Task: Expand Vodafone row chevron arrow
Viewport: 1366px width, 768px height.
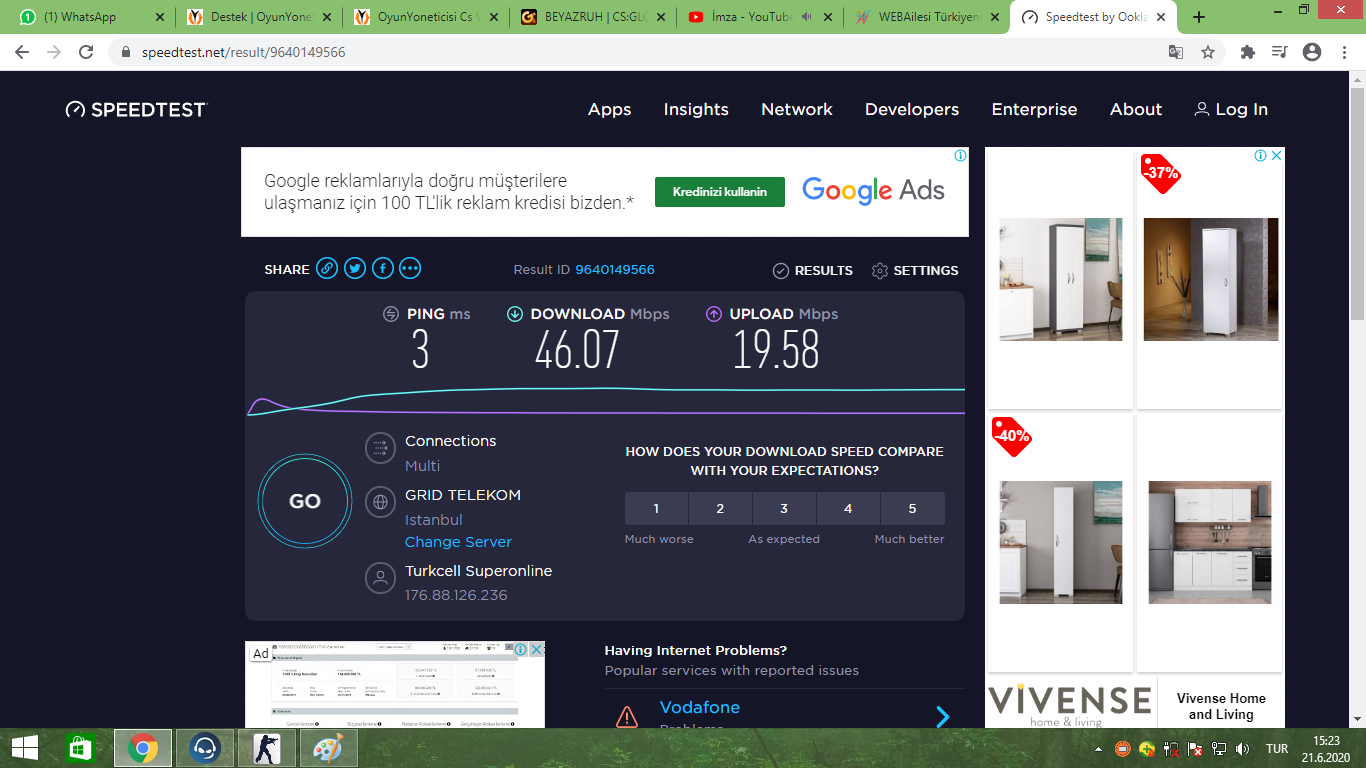Action: coord(942,717)
